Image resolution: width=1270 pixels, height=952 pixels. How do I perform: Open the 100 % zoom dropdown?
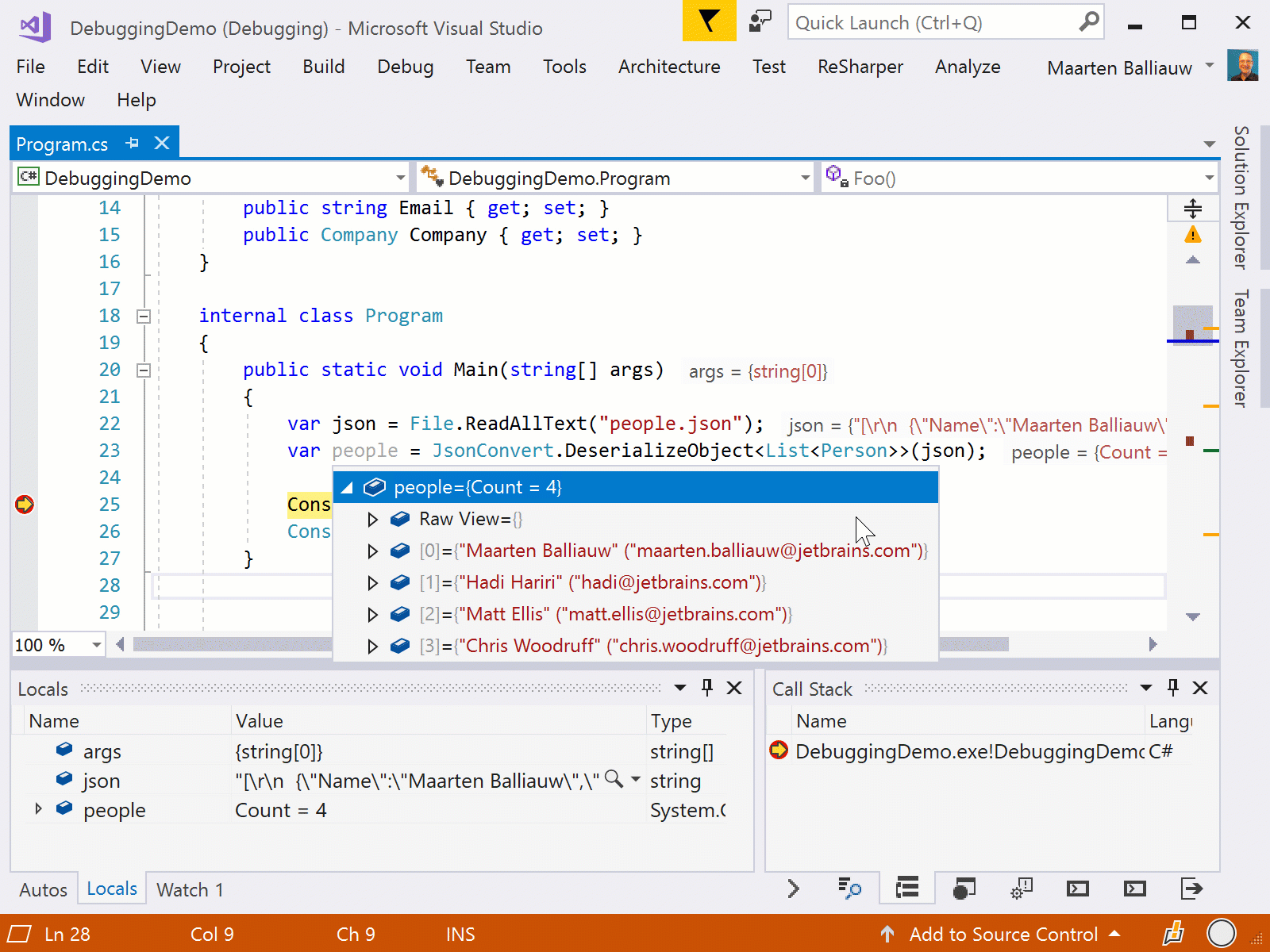tap(96, 645)
